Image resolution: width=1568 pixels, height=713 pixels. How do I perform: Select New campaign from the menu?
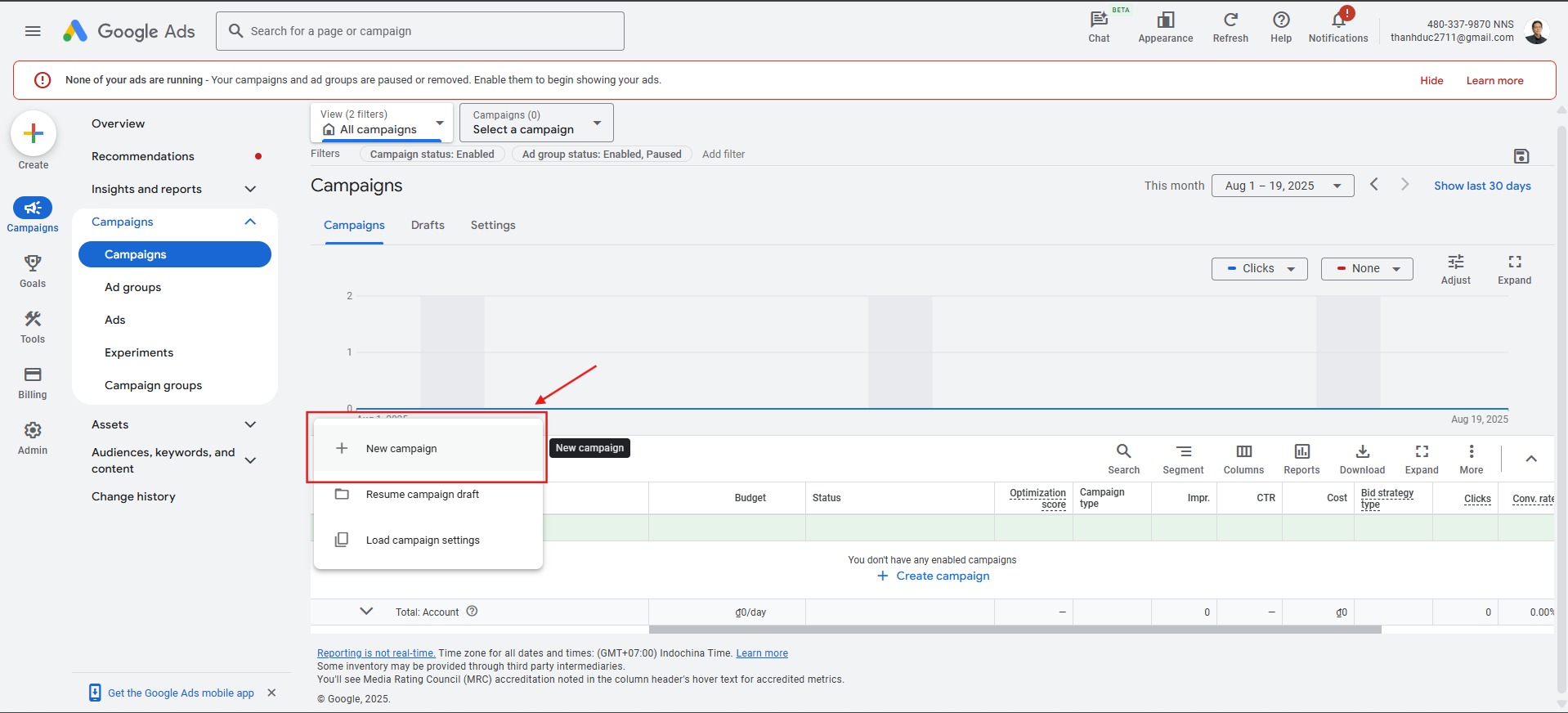click(401, 449)
